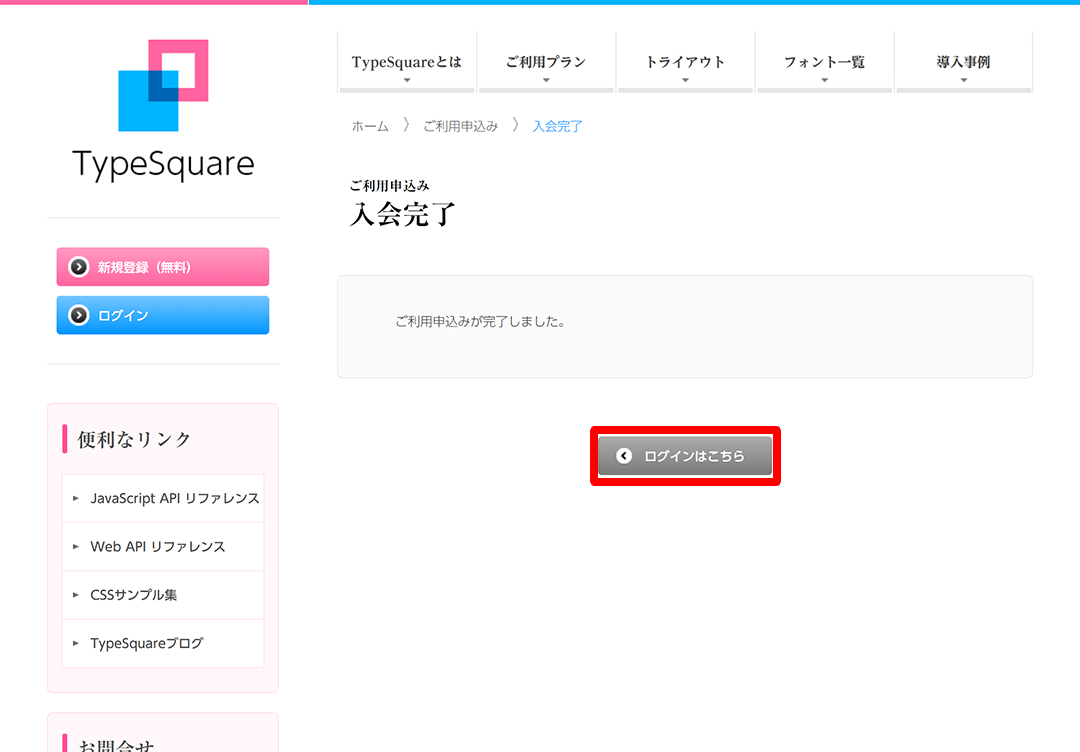This screenshot has height=752, width=1080.
Task: Click the arrow icon on 新規登録（無料）
Action: (x=79, y=267)
